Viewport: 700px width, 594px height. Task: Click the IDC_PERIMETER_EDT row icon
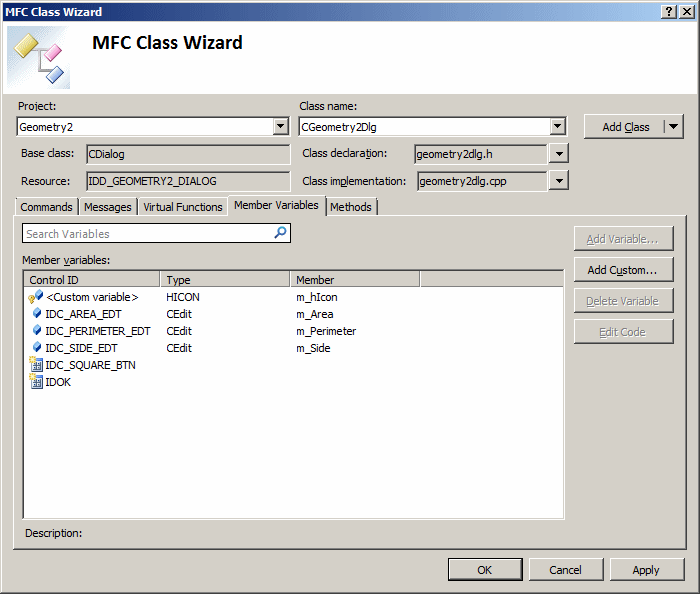[37, 330]
